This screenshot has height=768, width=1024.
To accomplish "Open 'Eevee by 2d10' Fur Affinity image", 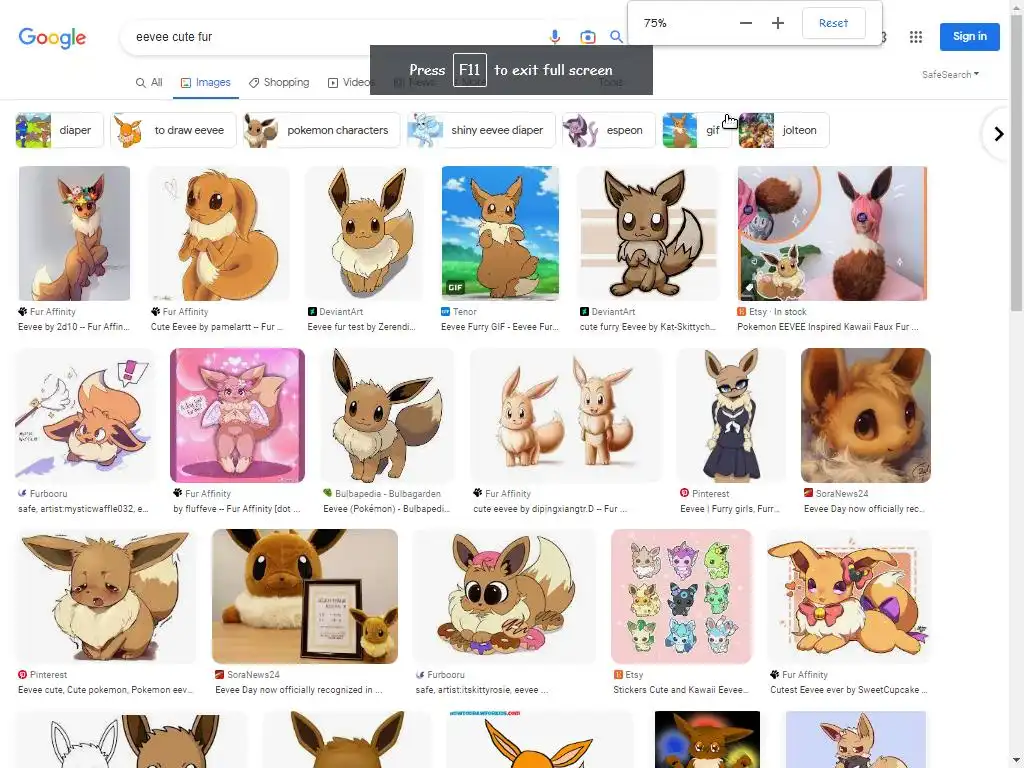I will 74,233.
